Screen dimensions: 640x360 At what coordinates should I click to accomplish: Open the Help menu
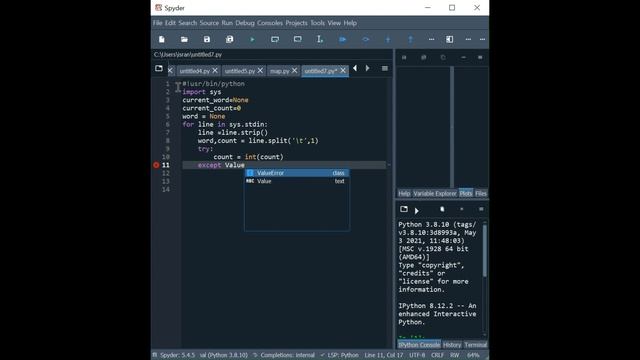(350, 23)
